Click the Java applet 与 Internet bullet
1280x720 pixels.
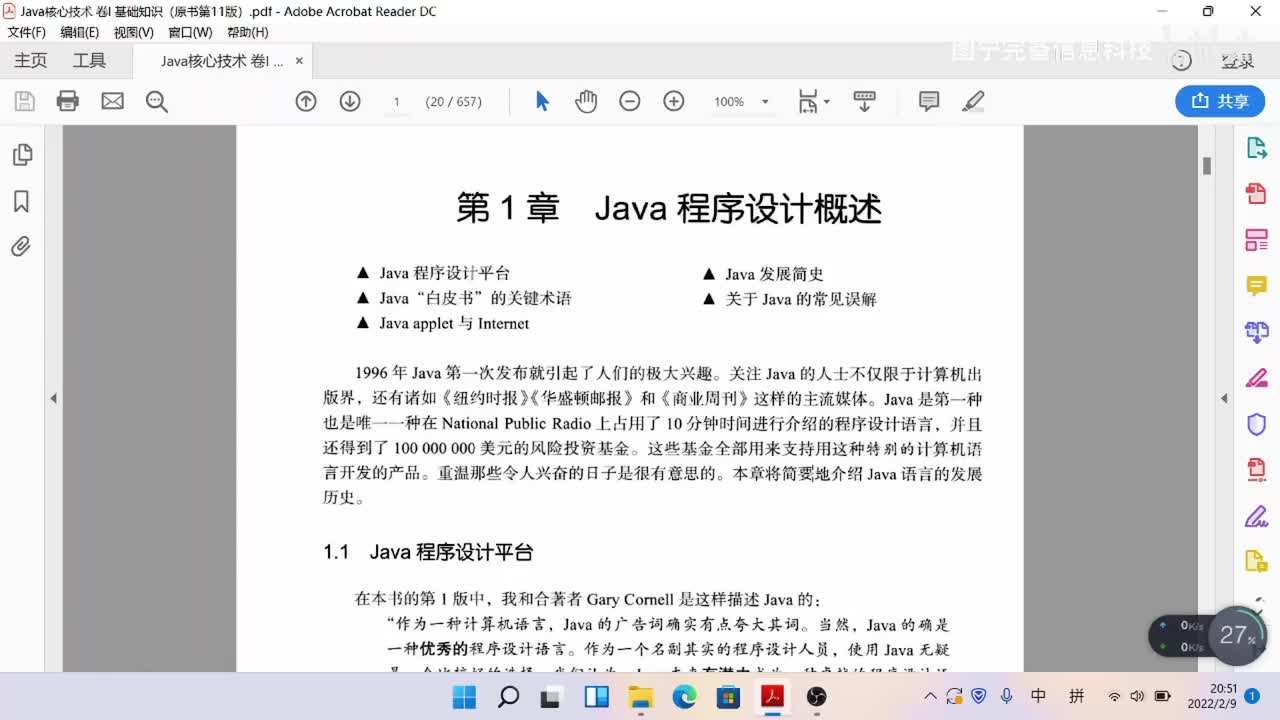click(x=454, y=324)
